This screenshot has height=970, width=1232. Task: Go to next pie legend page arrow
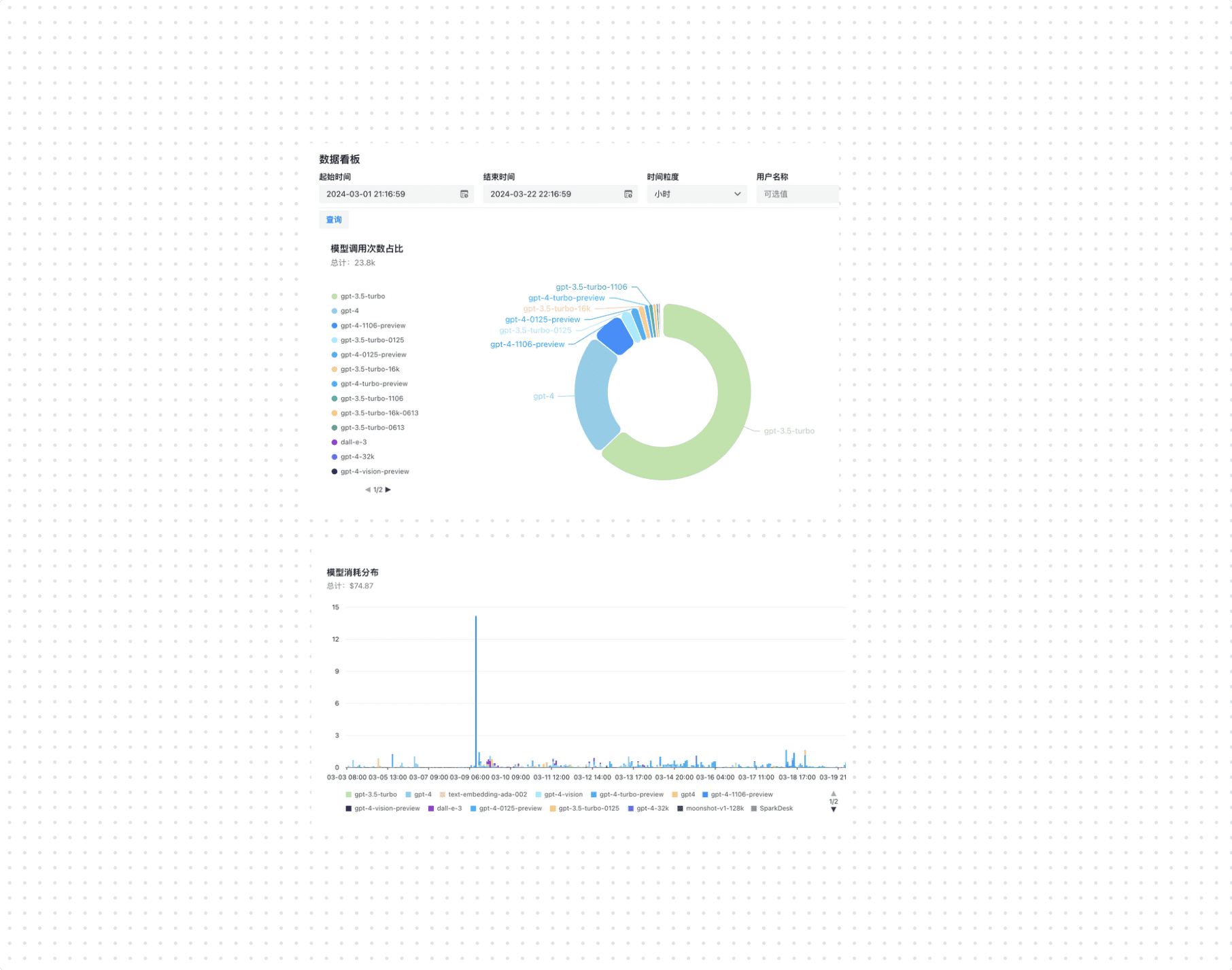tap(388, 490)
